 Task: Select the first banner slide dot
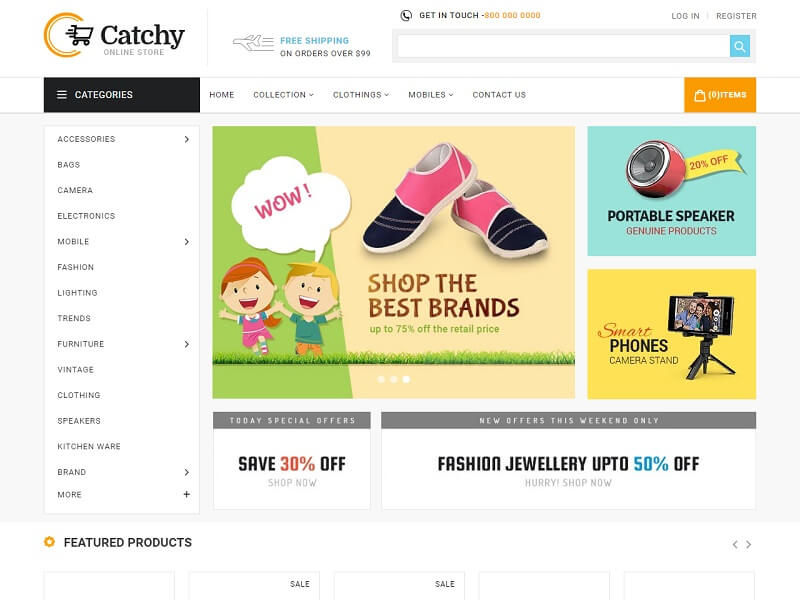pyautogui.click(x=381, y=379)
